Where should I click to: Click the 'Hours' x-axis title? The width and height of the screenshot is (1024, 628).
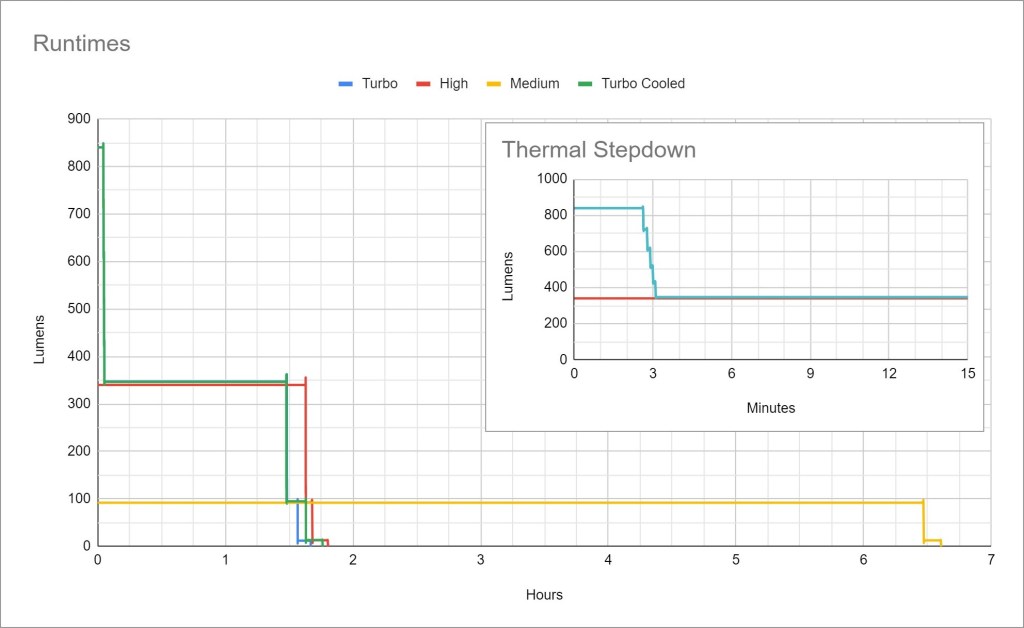544,595
